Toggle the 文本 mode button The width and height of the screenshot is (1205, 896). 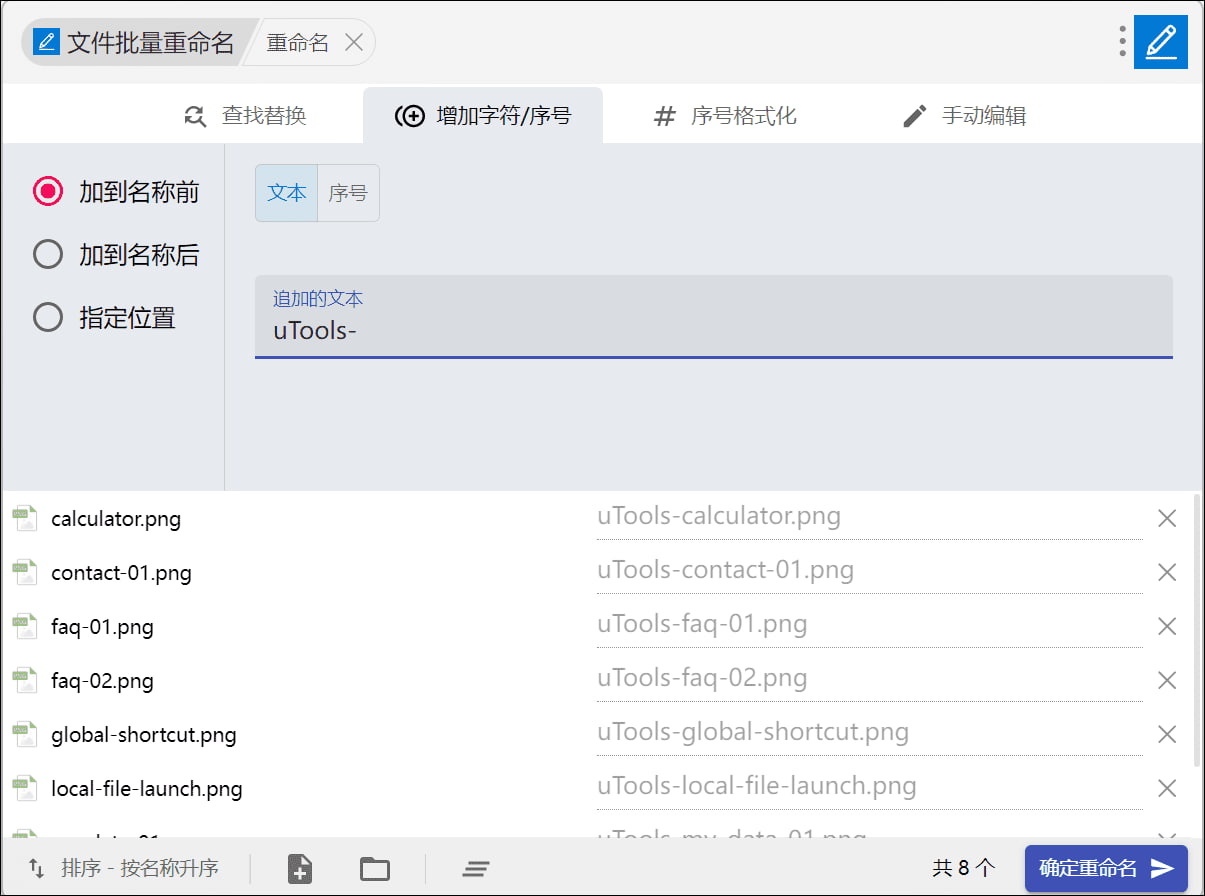287,193
